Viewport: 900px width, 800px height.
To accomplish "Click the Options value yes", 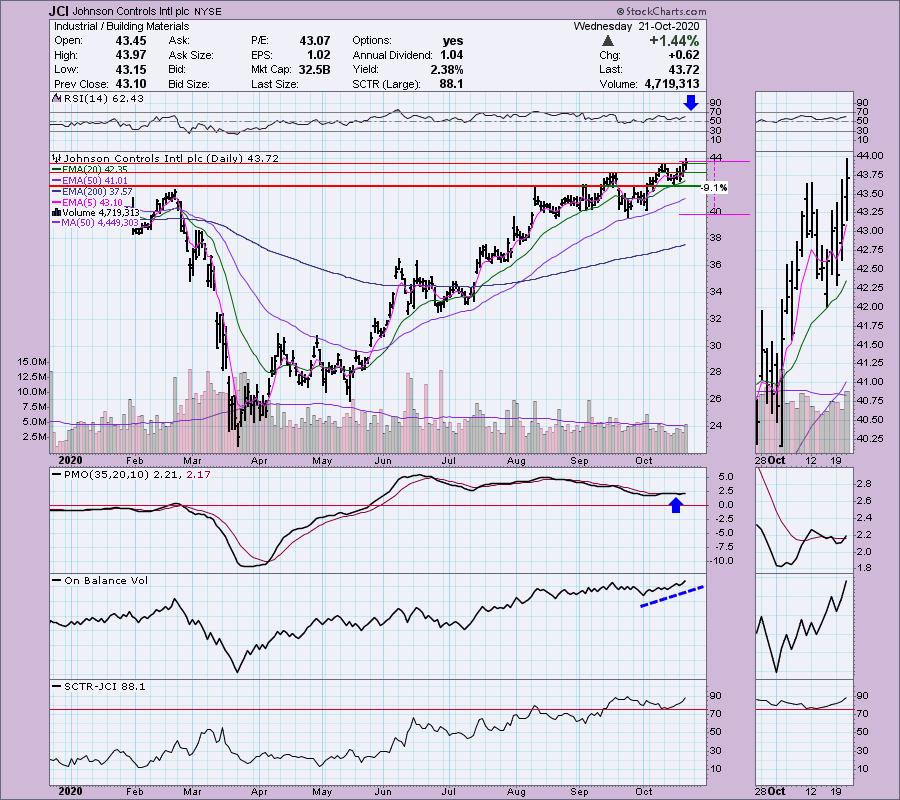I will click(453, 41).
